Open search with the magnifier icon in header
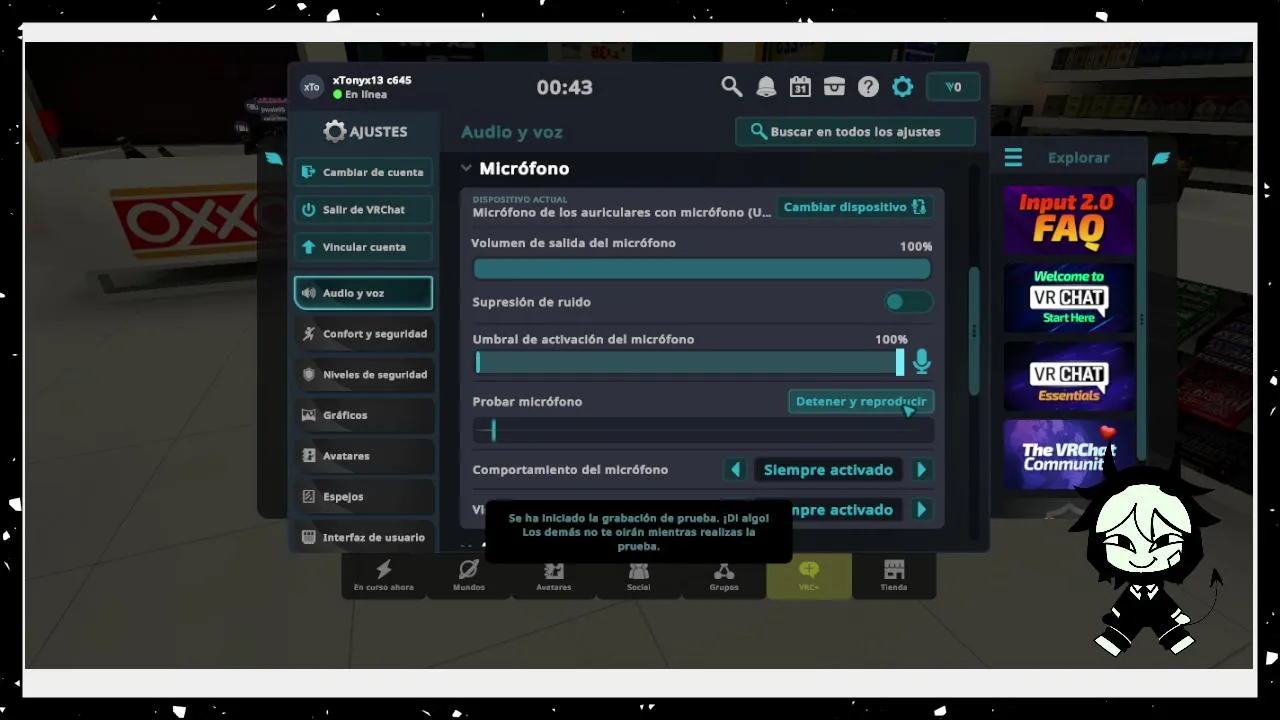The width and height of the screenshot is (1280, 720). tap(732, 87)
